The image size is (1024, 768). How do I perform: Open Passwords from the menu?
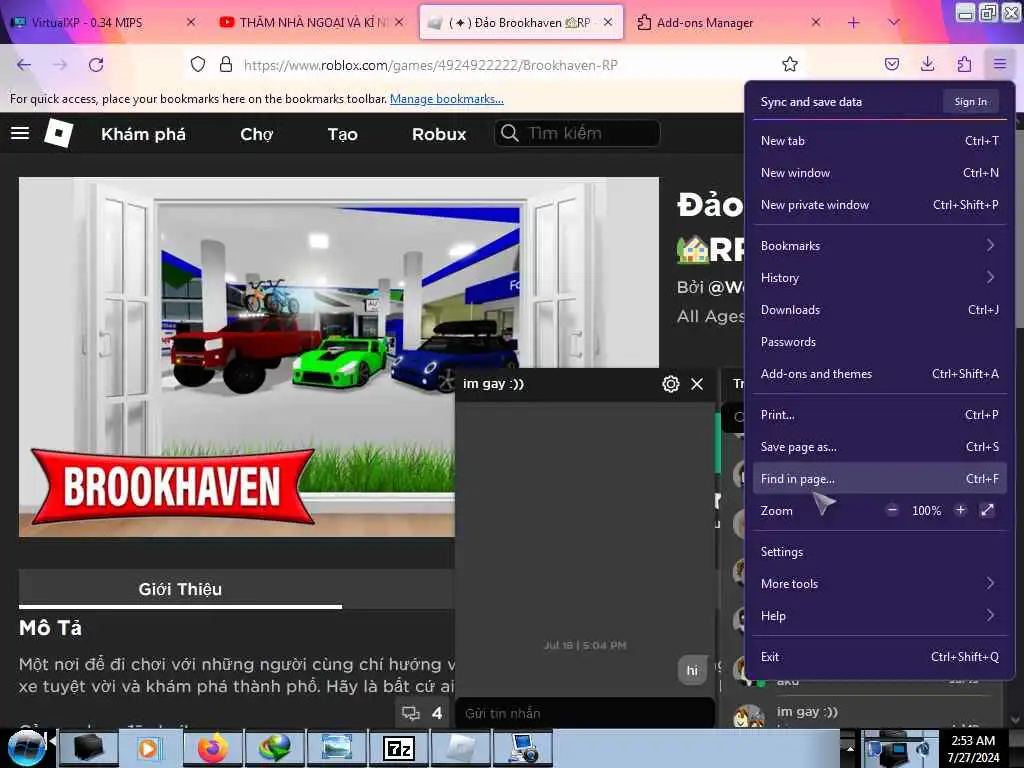click(x=879, y=342)
